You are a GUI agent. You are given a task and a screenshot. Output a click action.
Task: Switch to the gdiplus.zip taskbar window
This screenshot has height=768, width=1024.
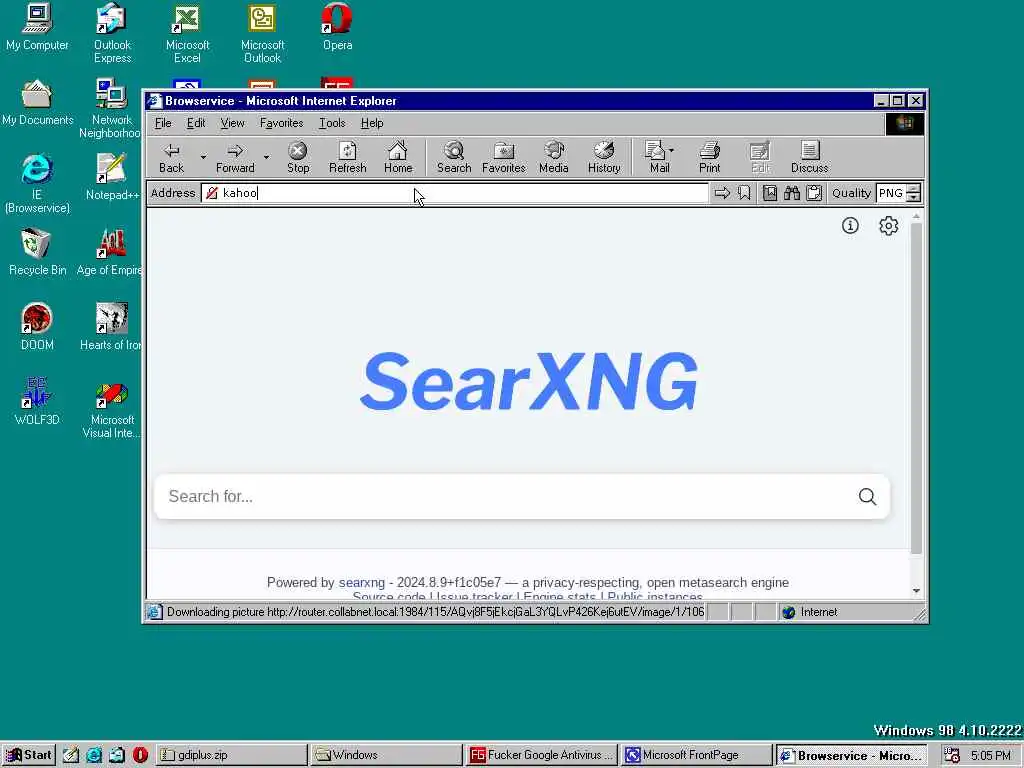click(231, 755)
